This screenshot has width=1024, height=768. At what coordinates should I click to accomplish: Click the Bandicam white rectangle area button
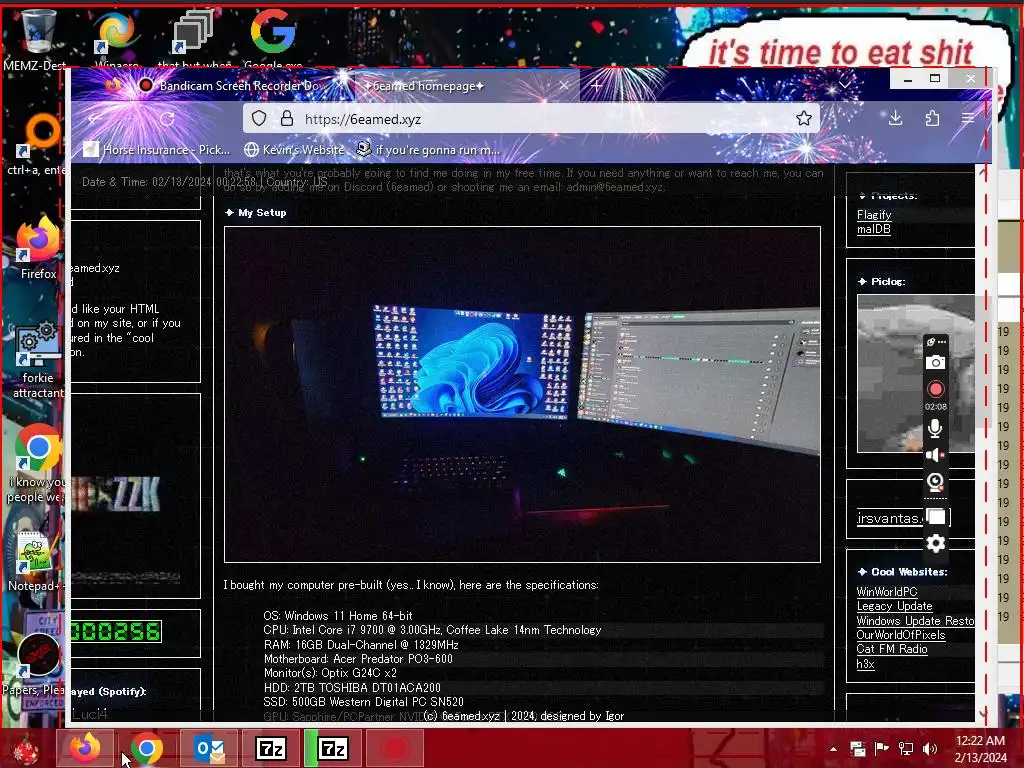(936, 517)
